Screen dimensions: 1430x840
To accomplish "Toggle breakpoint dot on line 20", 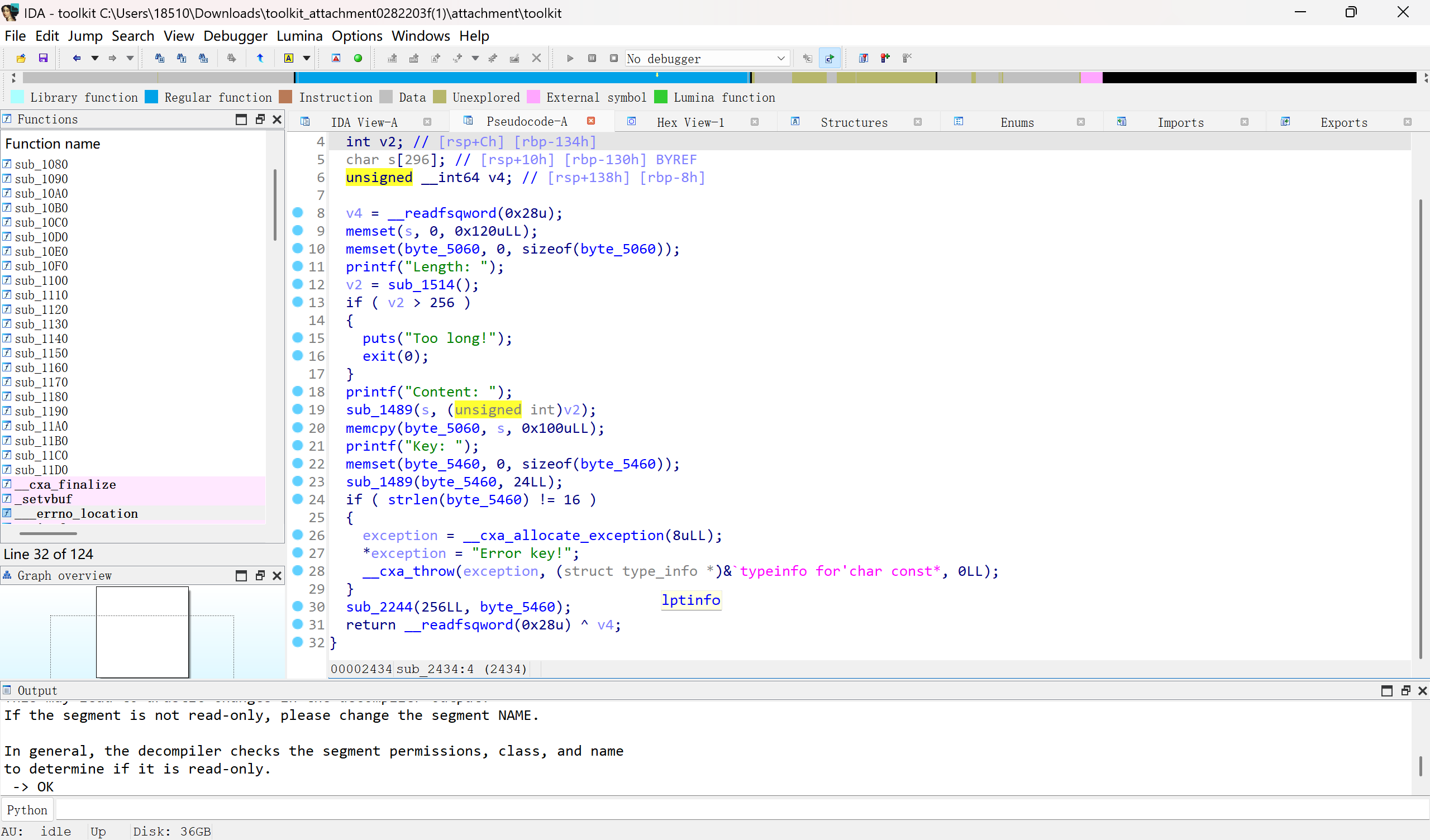I will pos(297,427).
